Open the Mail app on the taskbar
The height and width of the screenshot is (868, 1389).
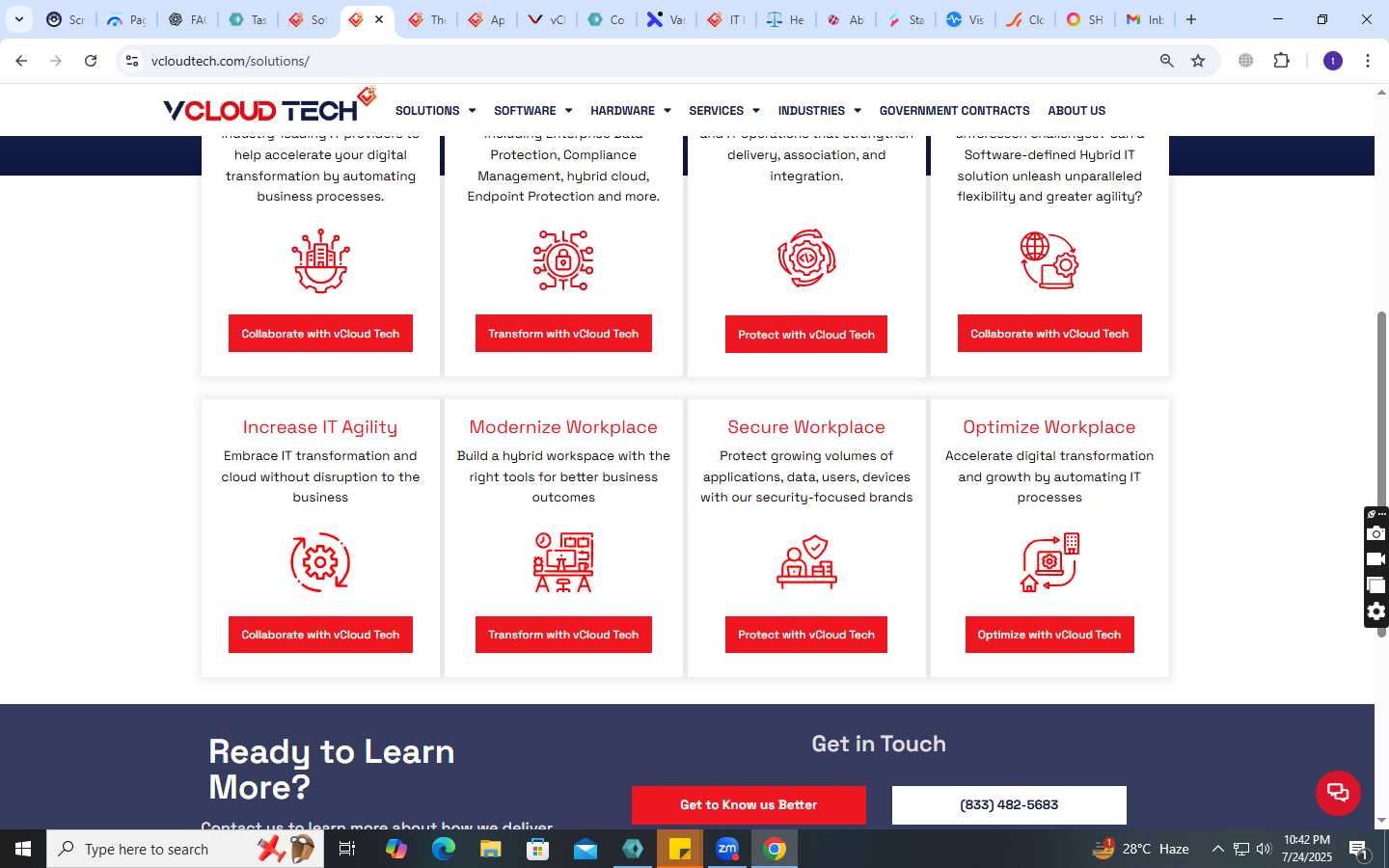tap(586, 849)
